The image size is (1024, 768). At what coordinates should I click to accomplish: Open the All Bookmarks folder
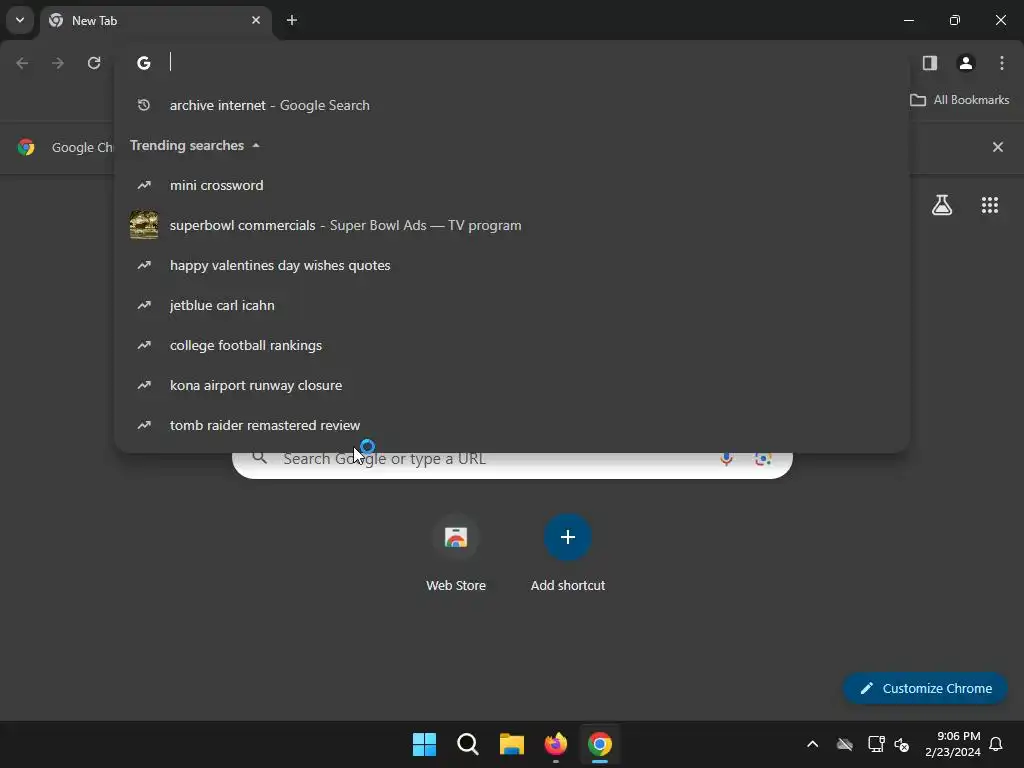(x=959, y=100)
